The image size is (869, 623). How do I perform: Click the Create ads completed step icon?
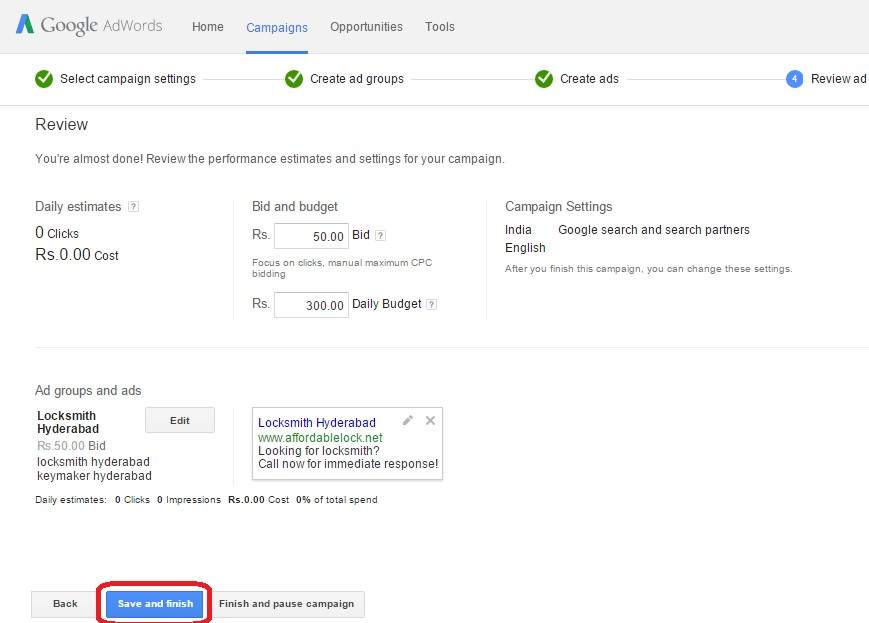543,78
